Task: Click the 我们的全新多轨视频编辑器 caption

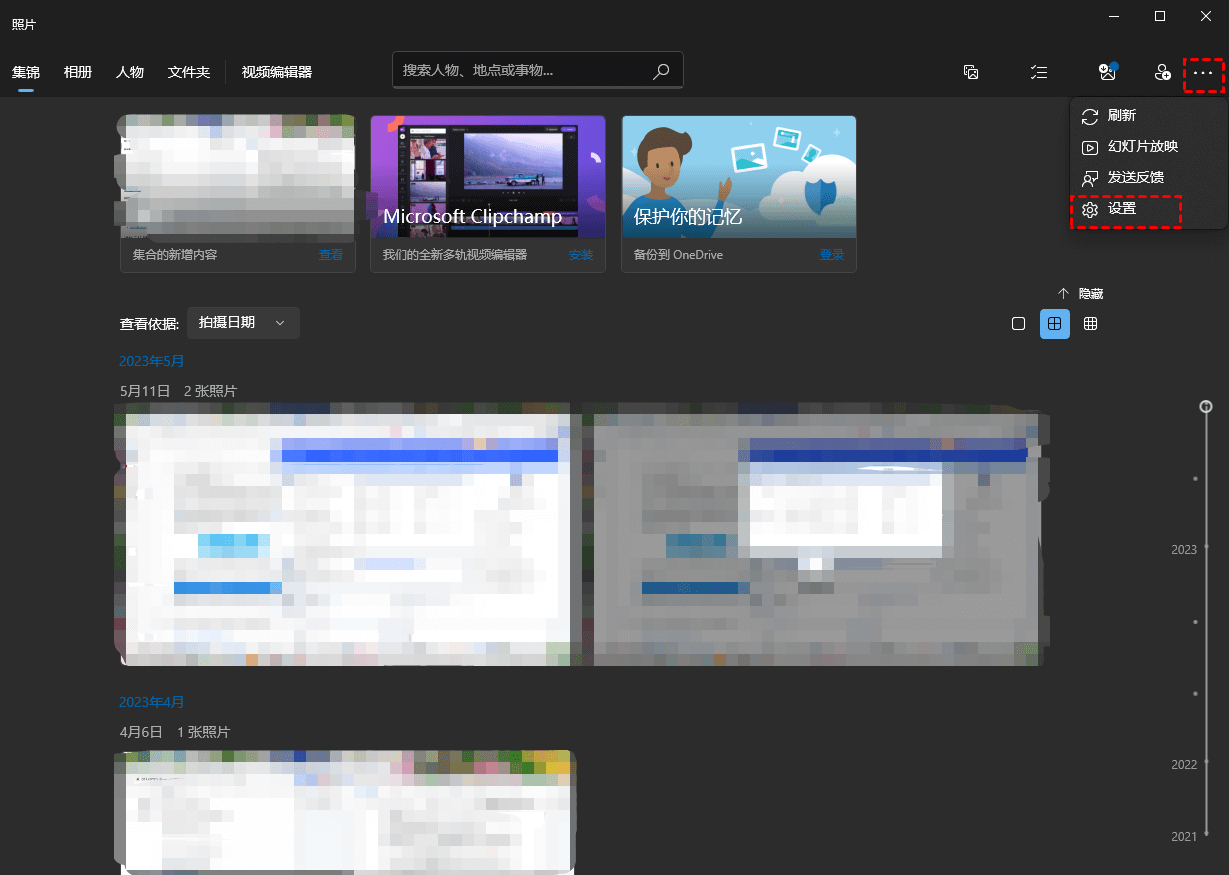Action: pyautogui.click(x=455, y=255)
